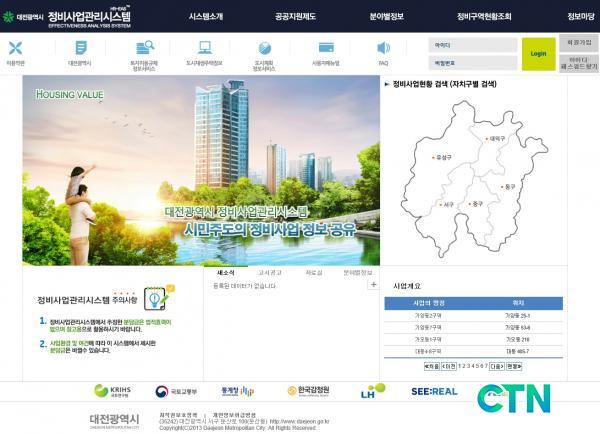
Task: Open 도시계획 정보서비스 globe icon
Action: point(264,48)
